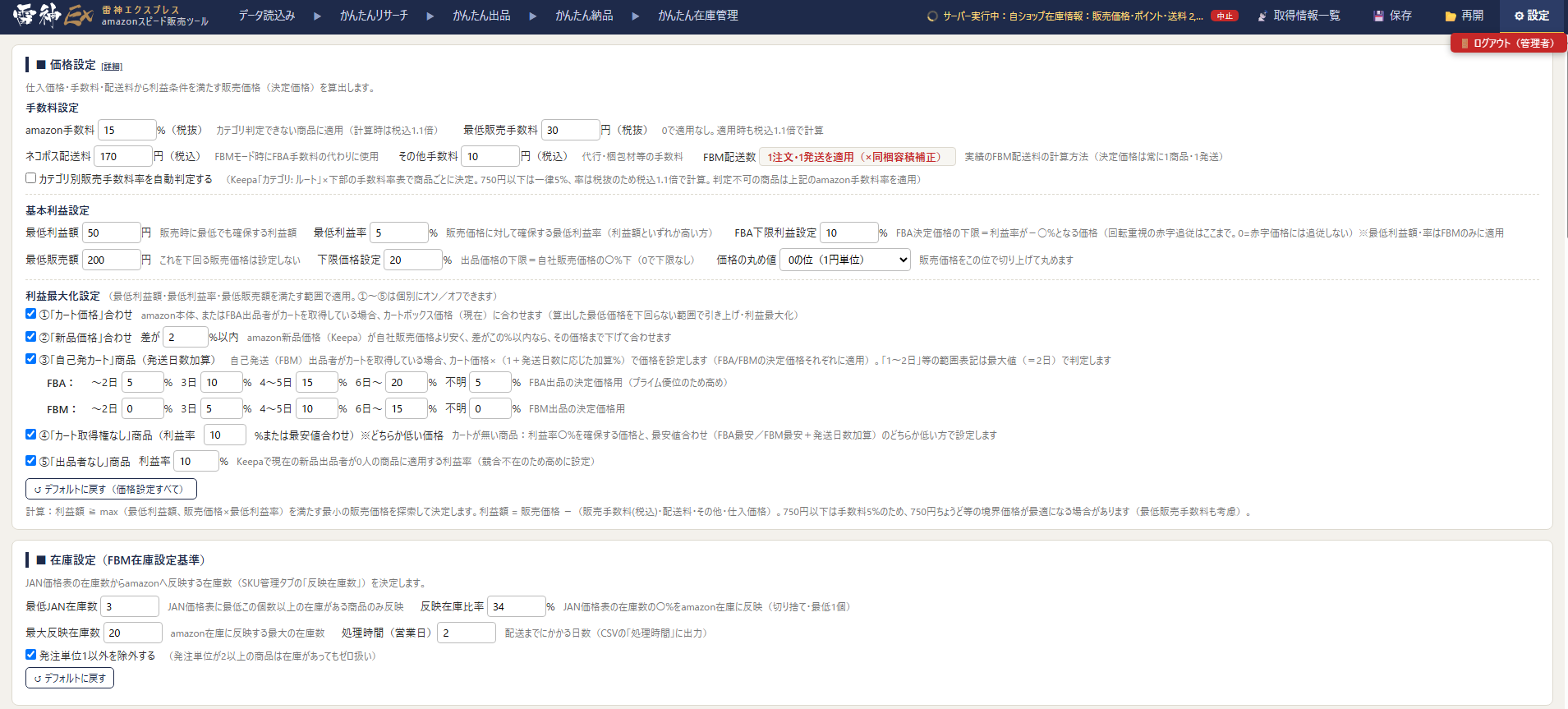
Task: Click the amazon手数料 input field
Action: [126, 130]
